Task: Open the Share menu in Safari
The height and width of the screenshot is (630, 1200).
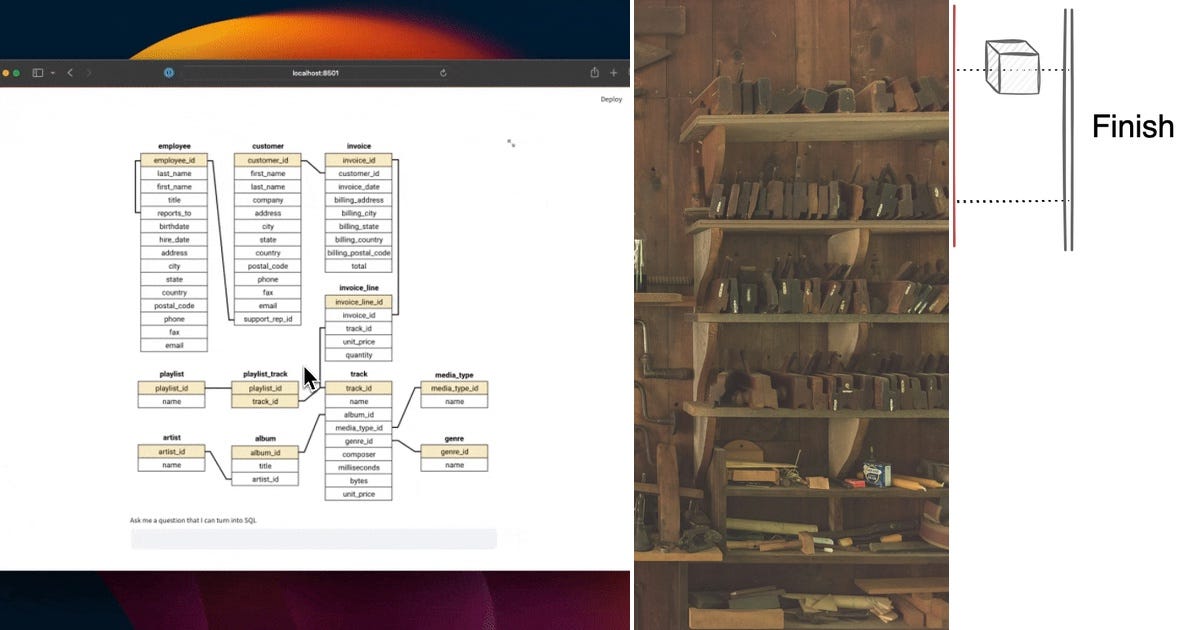Action: click(594, 72)
